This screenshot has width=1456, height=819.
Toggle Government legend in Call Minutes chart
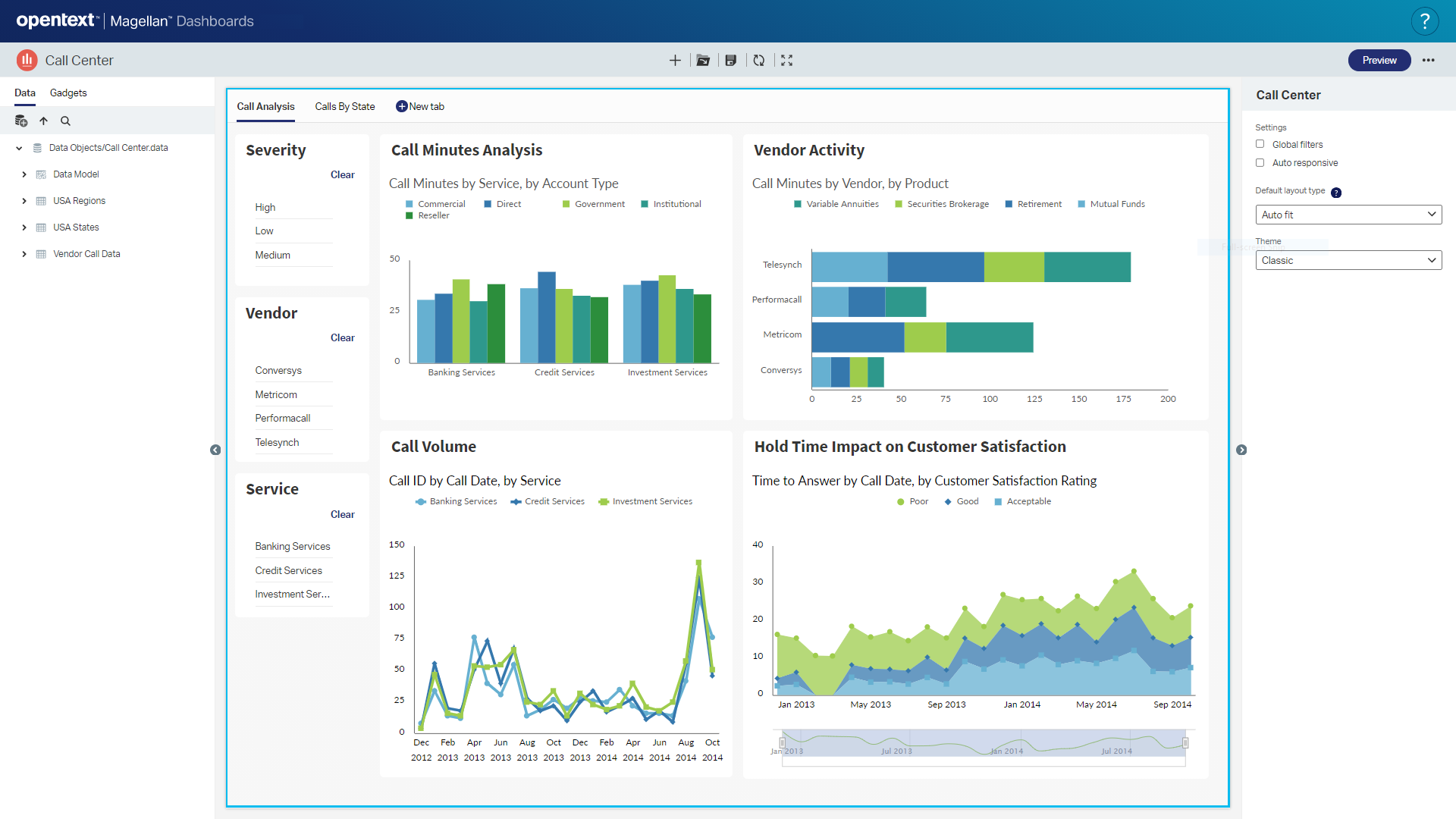pyautogui.click(x=594, y=204)
